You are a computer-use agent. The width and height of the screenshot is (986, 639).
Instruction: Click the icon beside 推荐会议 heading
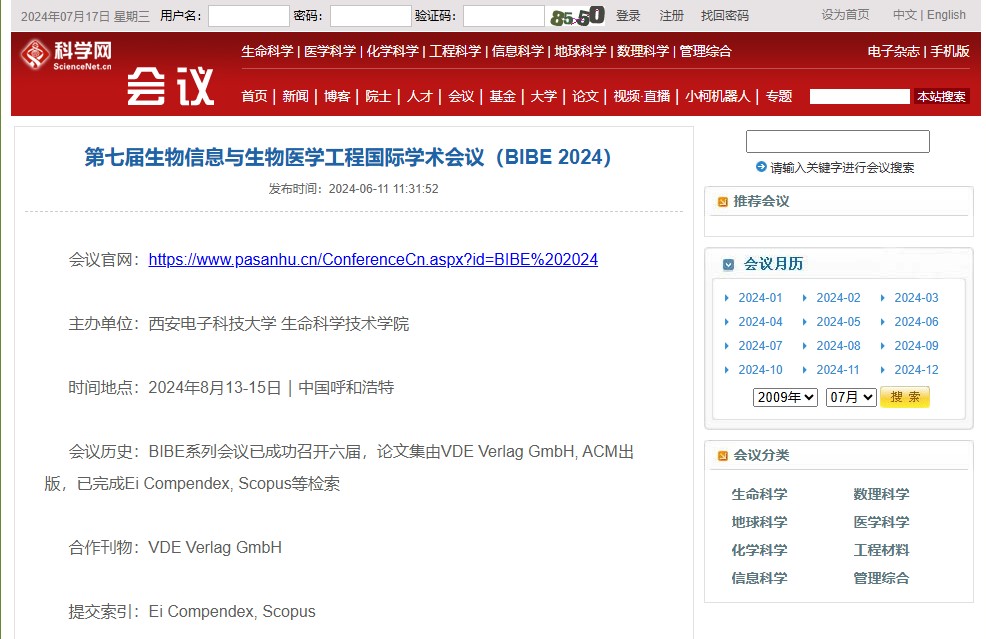point(722,202)
